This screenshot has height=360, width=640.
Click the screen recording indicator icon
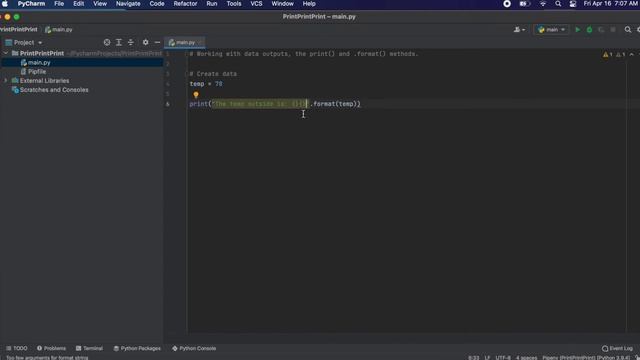coord(507,4)
